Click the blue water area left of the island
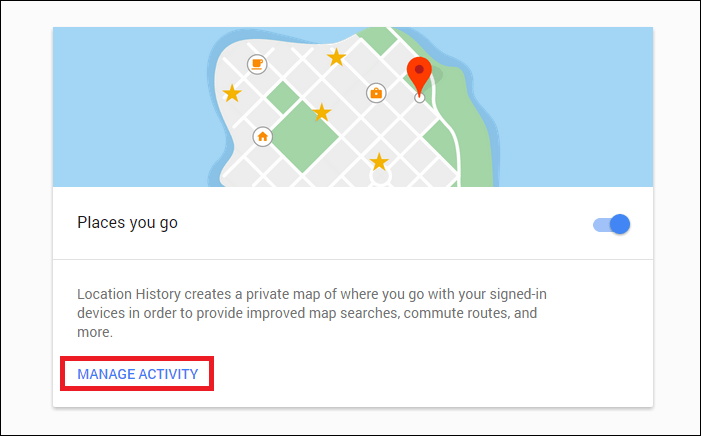Image resolution: width=701 pixels, height=436 pixels. coord(130,107)
